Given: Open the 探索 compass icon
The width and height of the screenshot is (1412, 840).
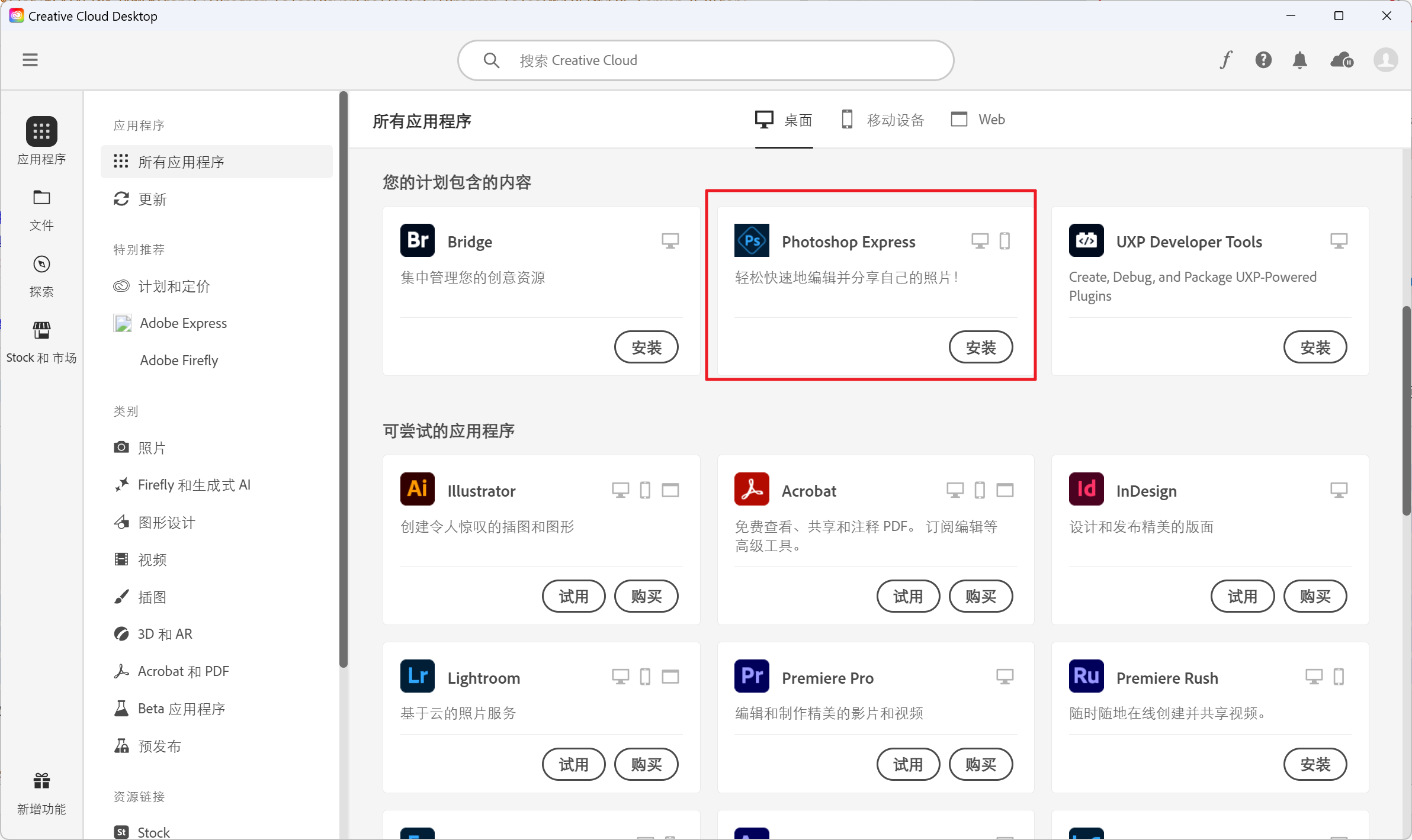Looking at the screenshot, I should coord(41,264).
